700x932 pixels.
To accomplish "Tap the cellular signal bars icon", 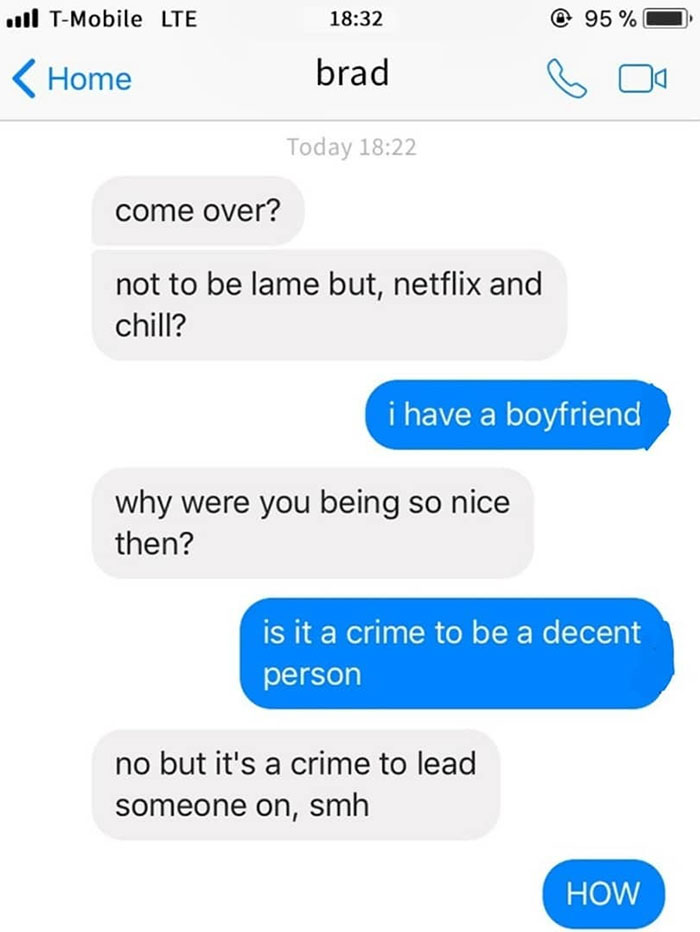I will pos(22,18).
